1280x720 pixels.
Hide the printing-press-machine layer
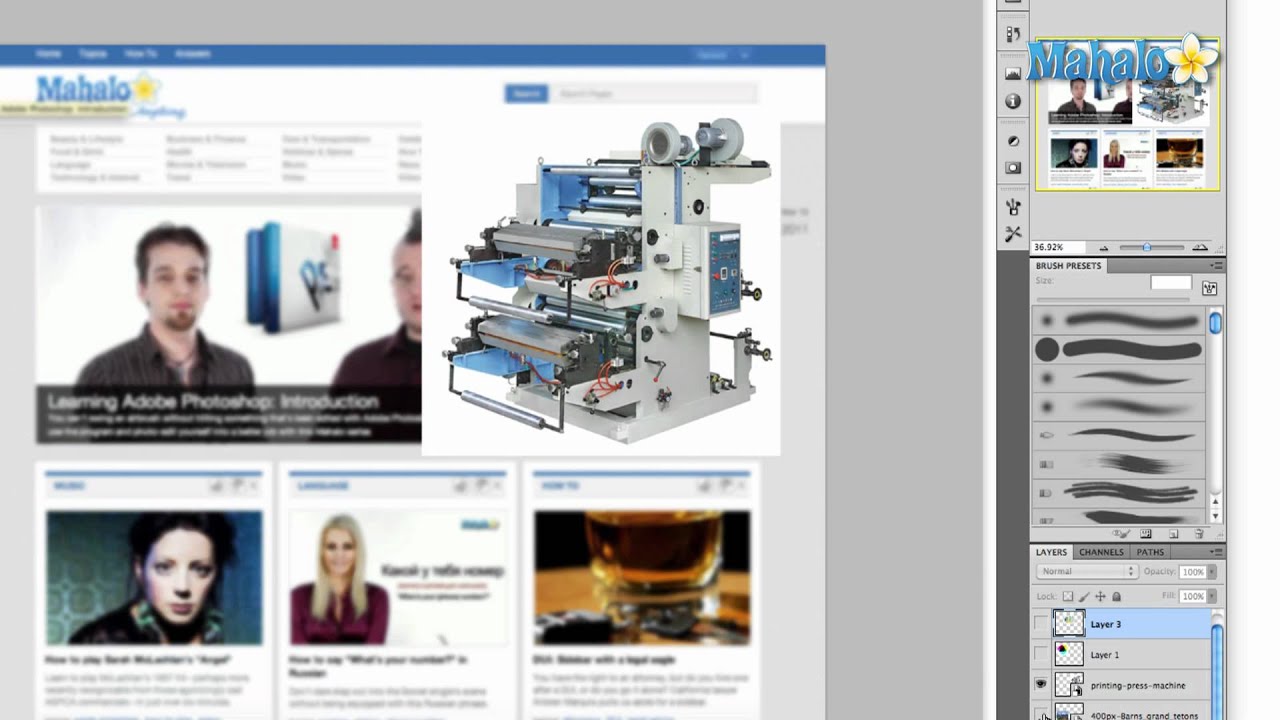coord(1041,685)
